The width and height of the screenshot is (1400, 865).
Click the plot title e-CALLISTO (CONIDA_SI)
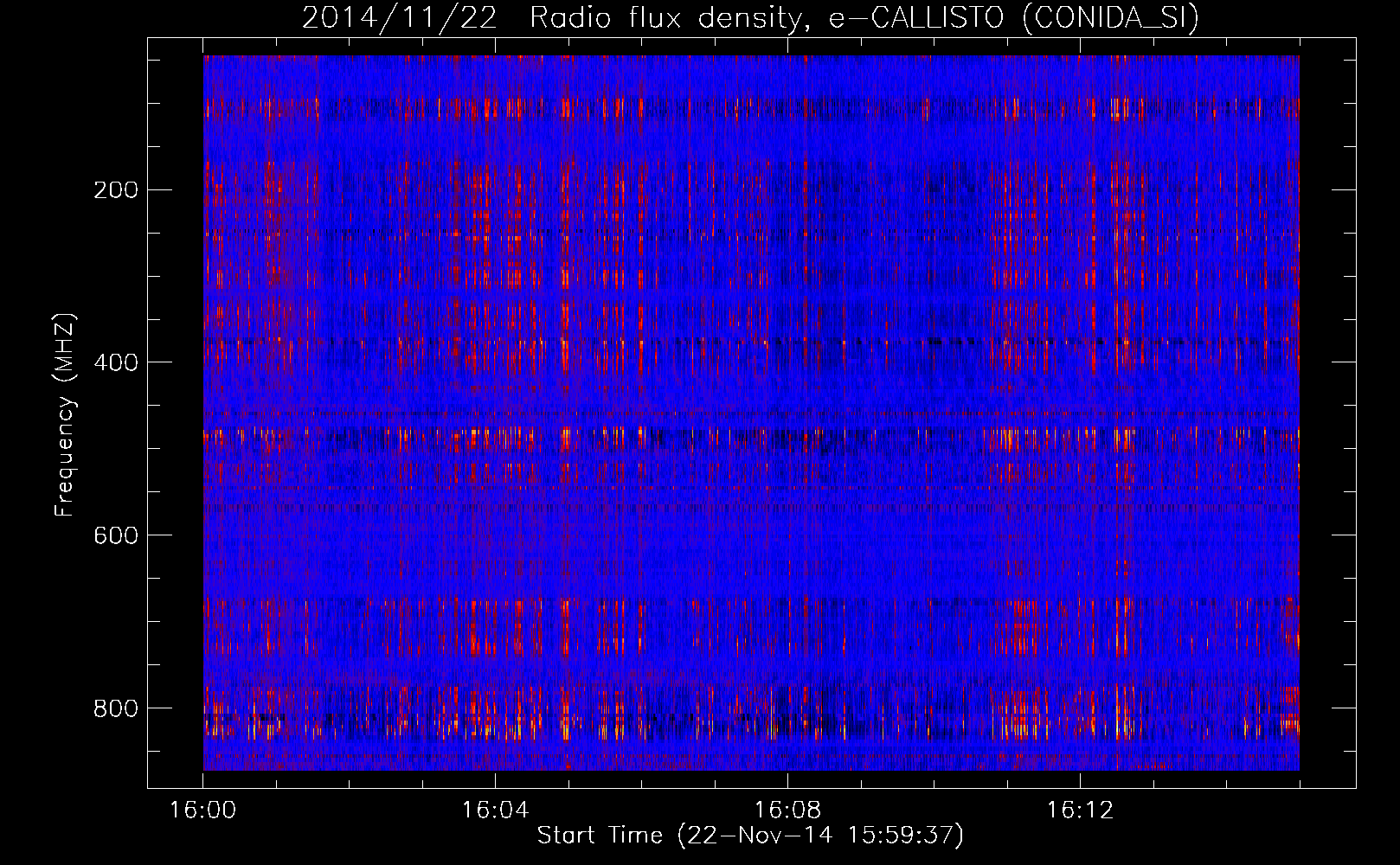[x=751, y=17]
